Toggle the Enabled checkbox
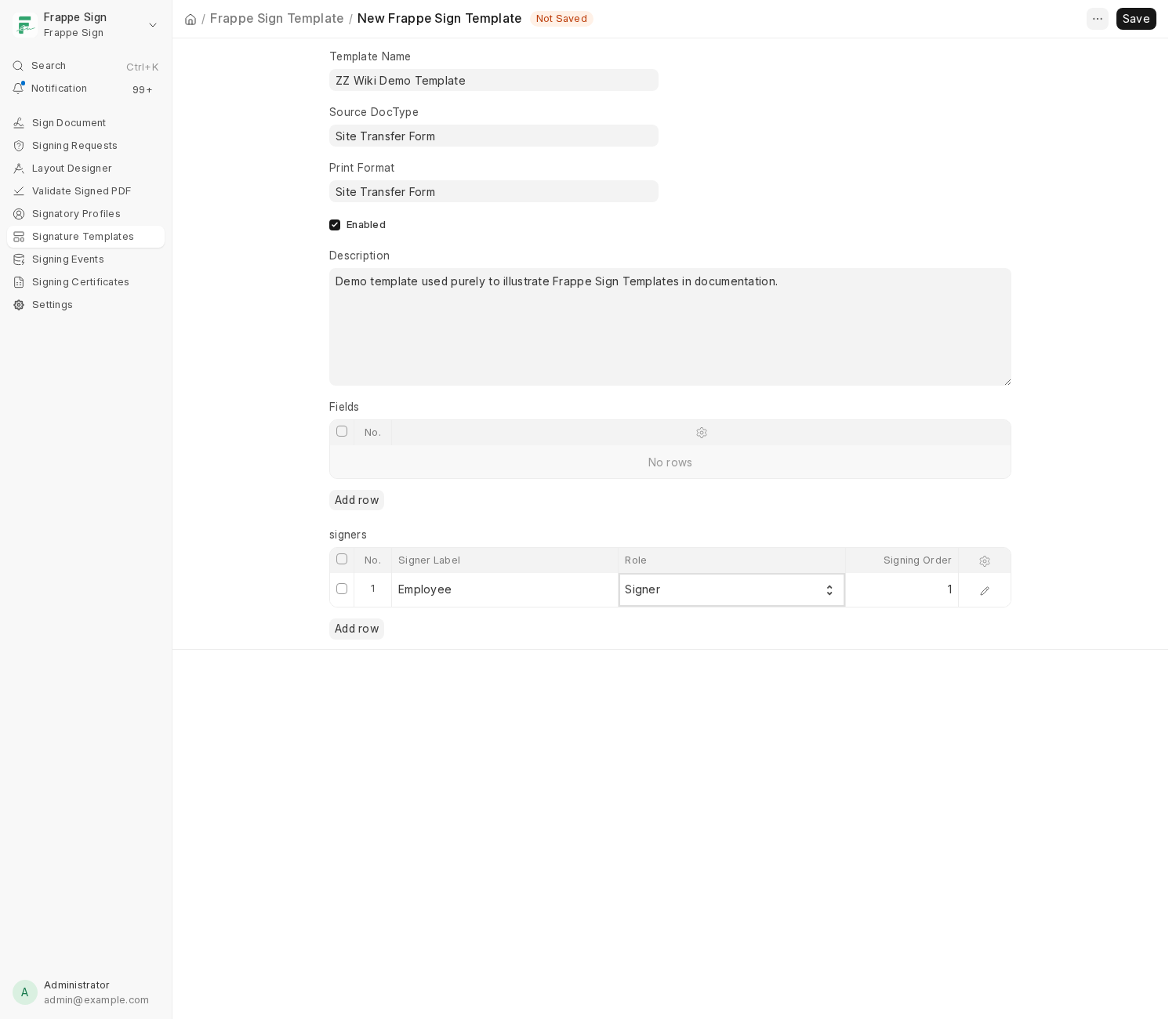 pyautogui.click(x=335, y=225)
